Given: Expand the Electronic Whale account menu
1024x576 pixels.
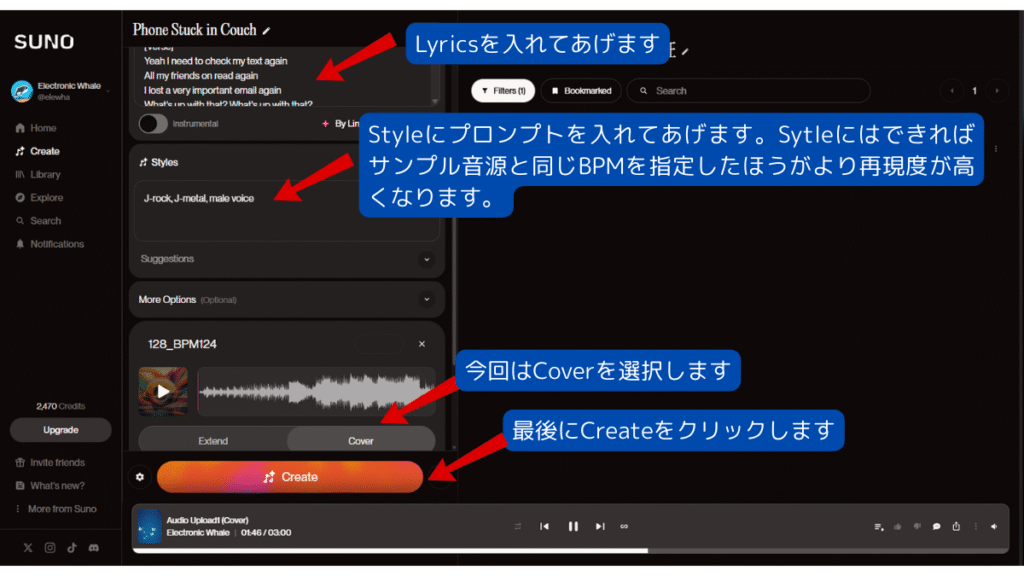Looking at the screenshot, I should [x=108, y=91].
